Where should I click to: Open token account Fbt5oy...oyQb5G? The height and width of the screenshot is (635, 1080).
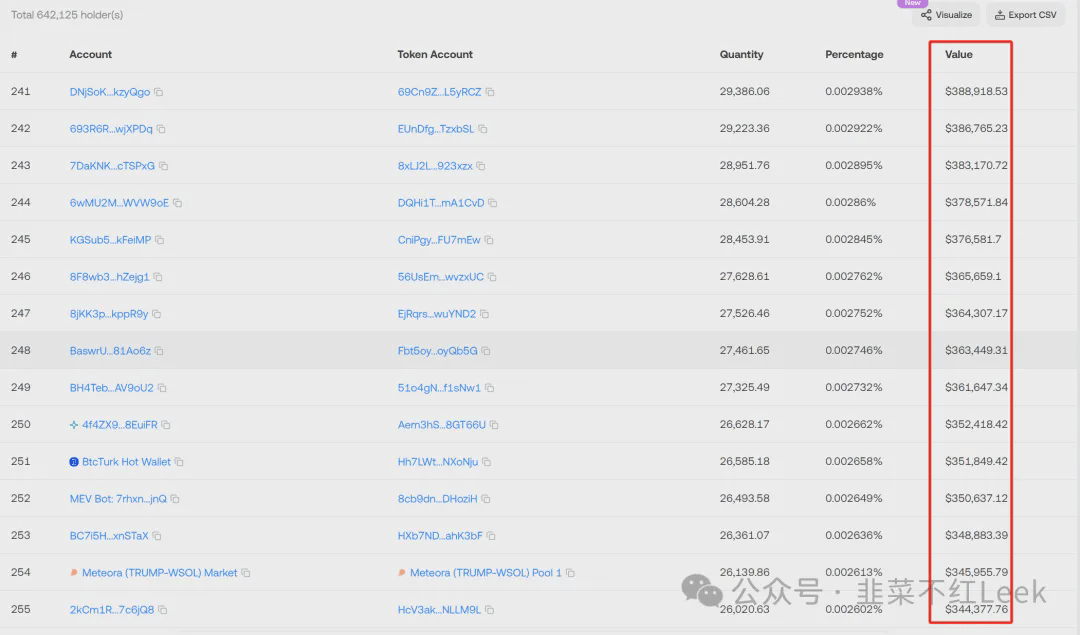(437, 351)
